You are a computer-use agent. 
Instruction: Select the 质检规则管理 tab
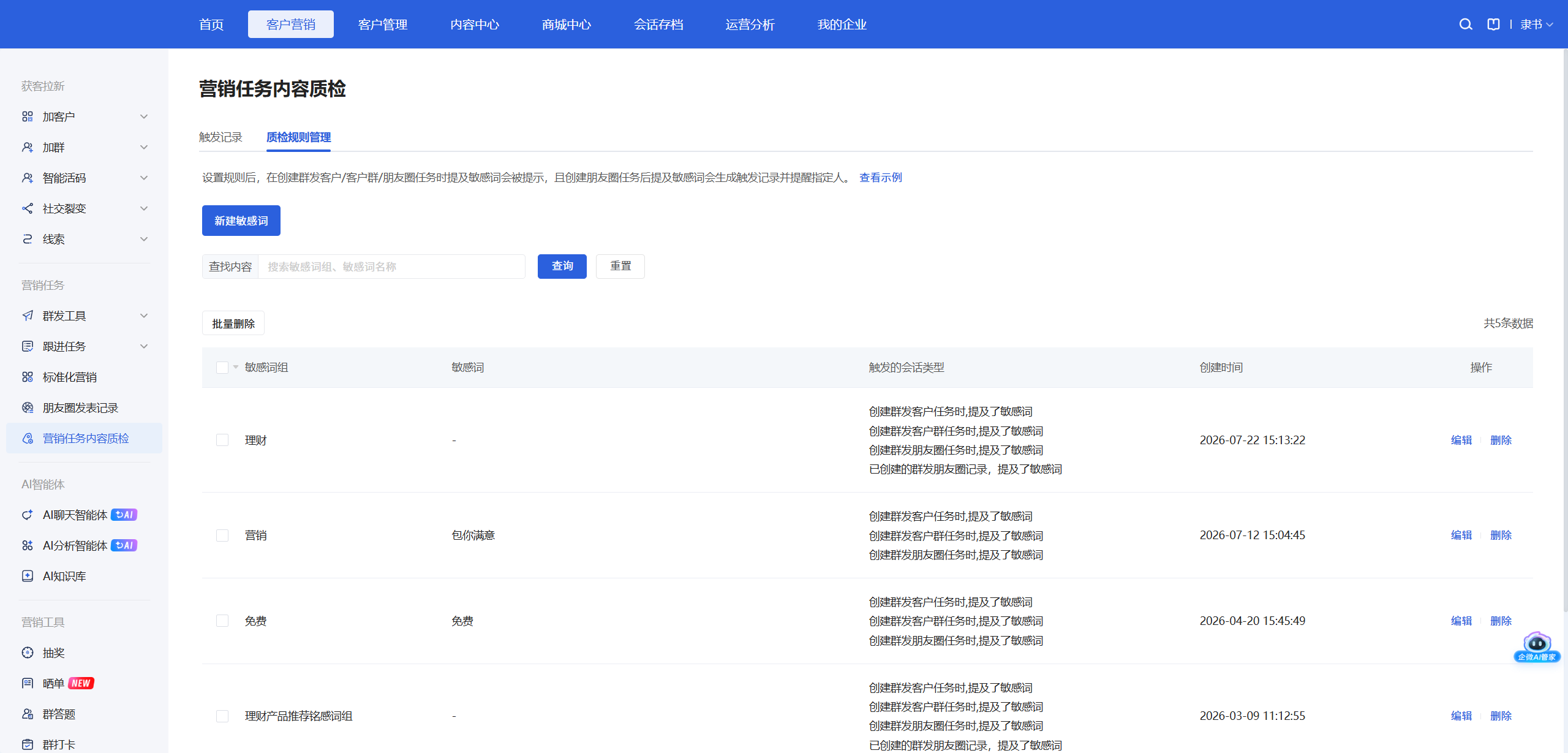pyautogui.click(x=298, y=137)
